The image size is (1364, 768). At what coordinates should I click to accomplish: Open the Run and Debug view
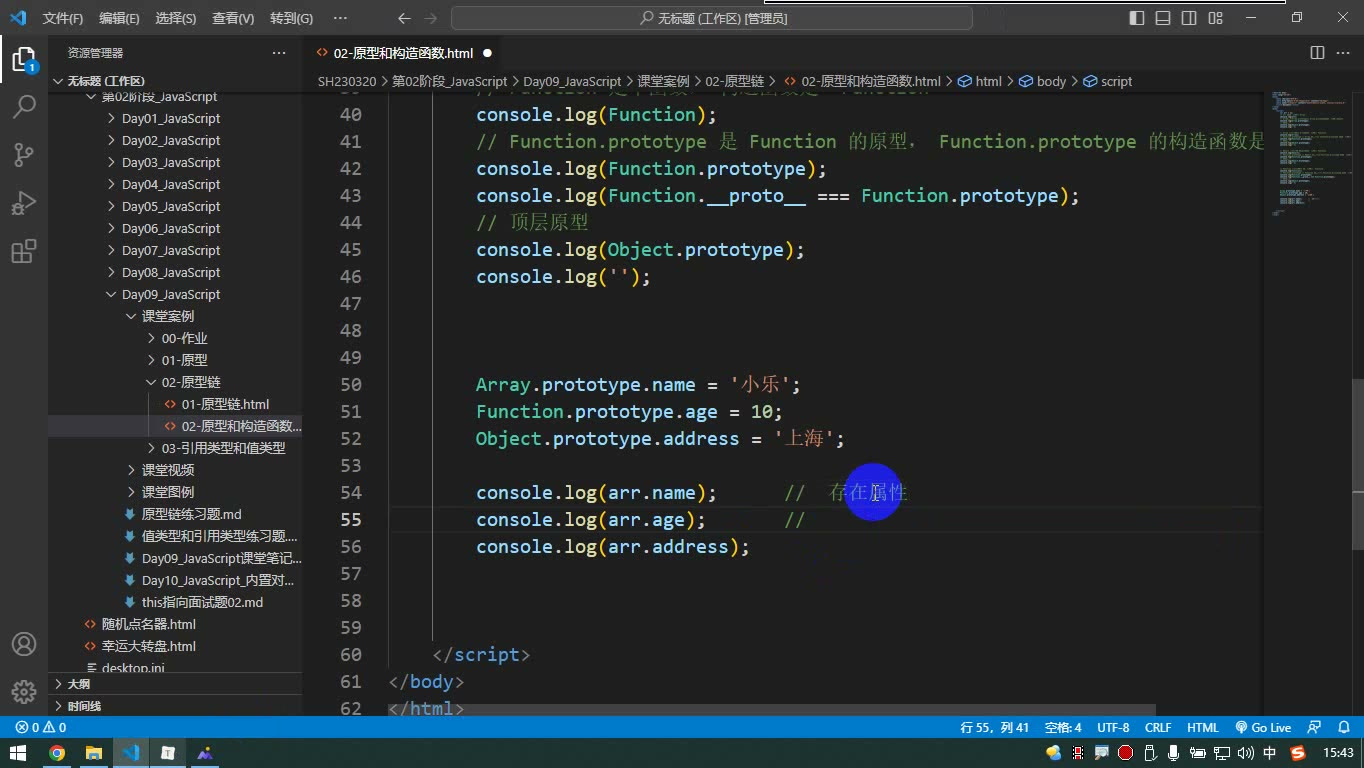click(24, 202)
